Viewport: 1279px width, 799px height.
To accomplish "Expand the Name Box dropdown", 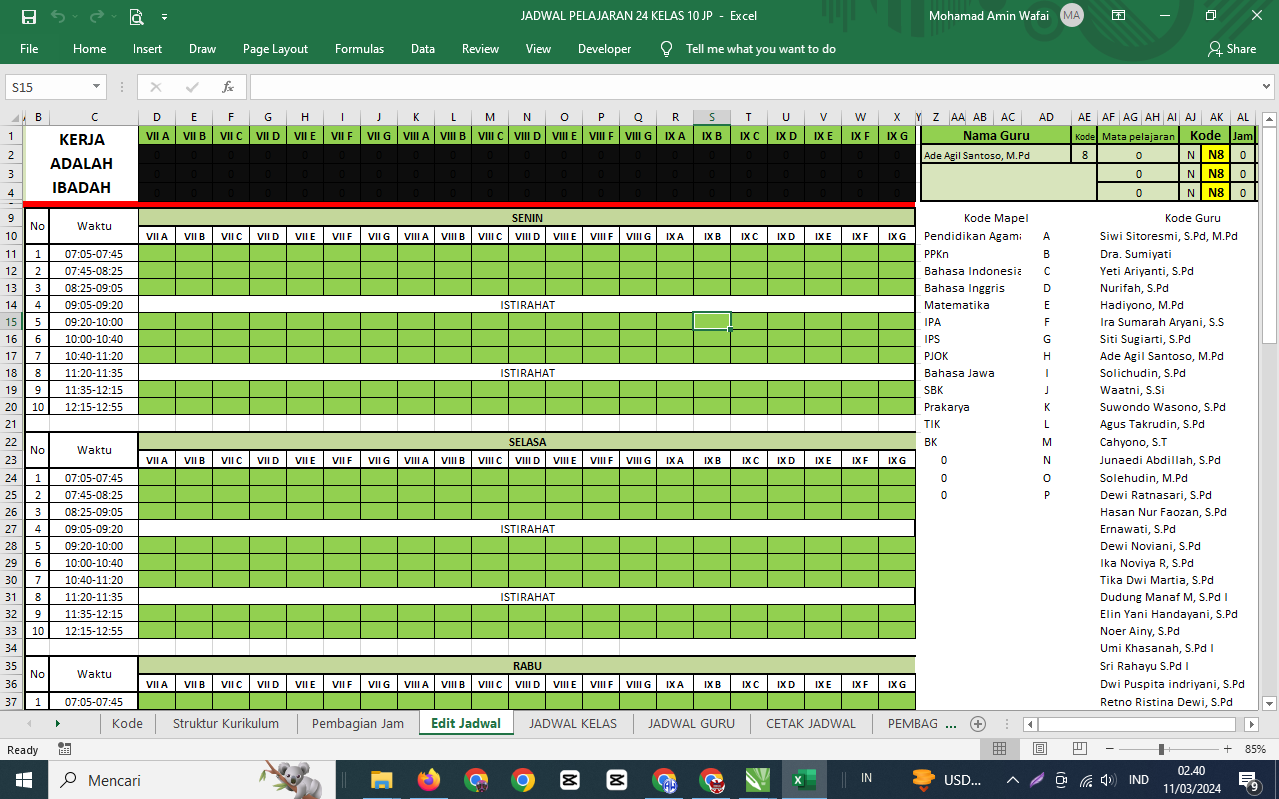I will (x=96, y=87).
